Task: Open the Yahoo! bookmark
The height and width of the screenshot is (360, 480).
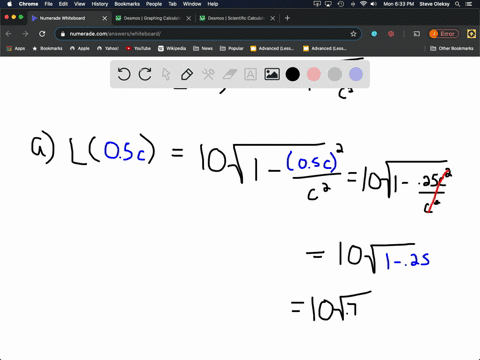Action: (108, 48)
